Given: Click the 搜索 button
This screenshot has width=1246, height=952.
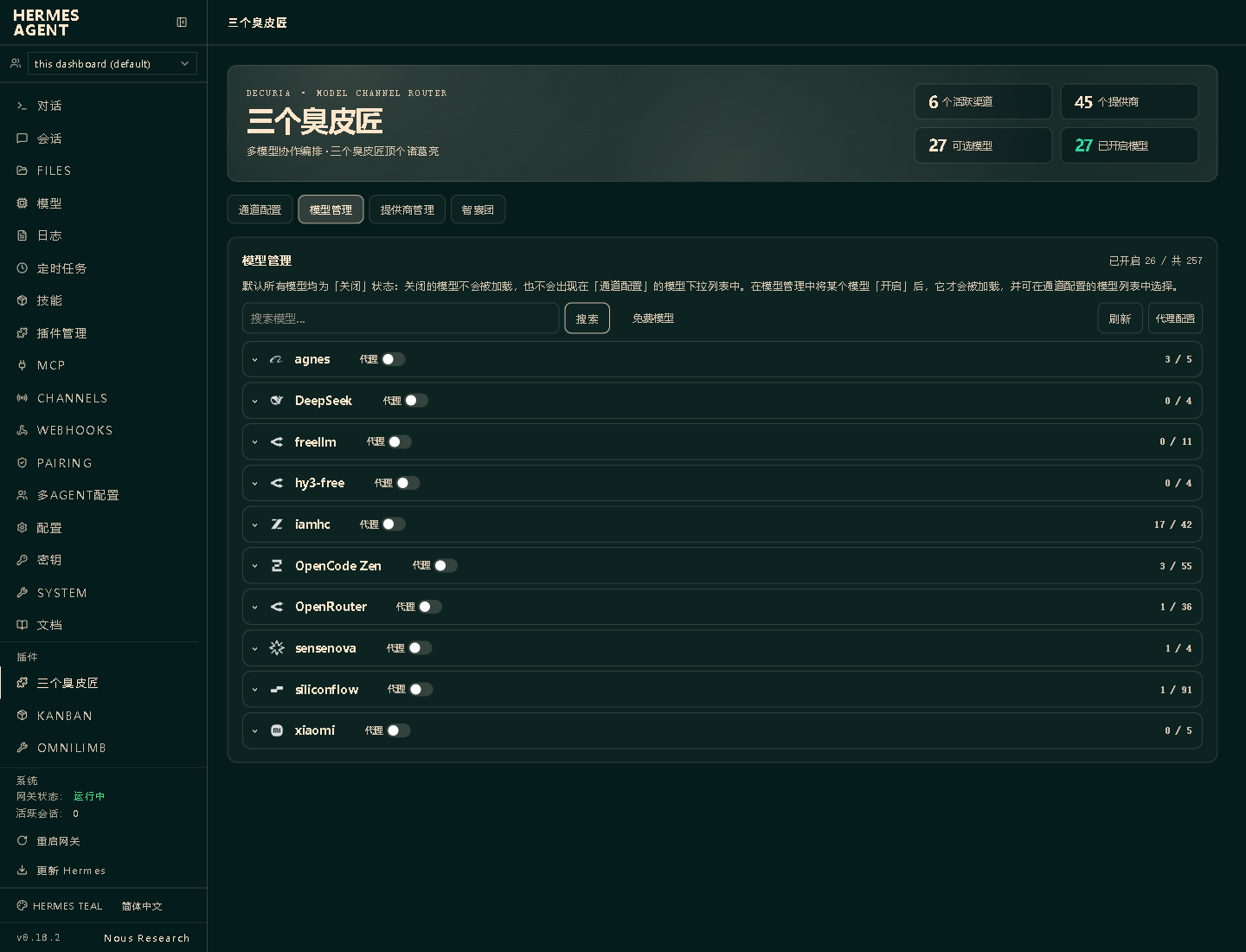Looking at the screenshot, I should tap(588, 318).
